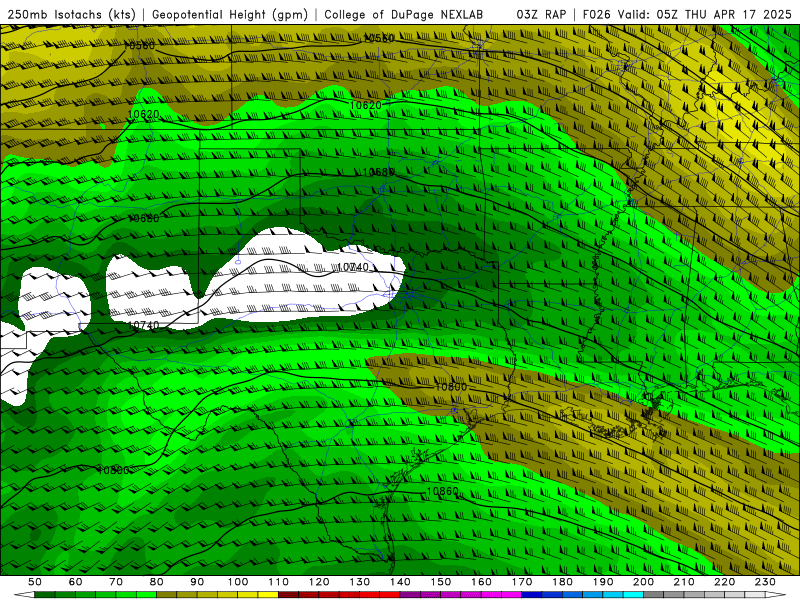This screenshot has height=600, width=800.
Task: Click the 170 value on the legend
Action: (522, 582)
